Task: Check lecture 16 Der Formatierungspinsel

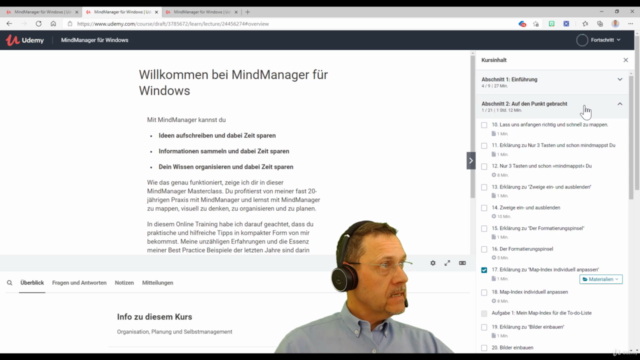Action: pos(484,249)
